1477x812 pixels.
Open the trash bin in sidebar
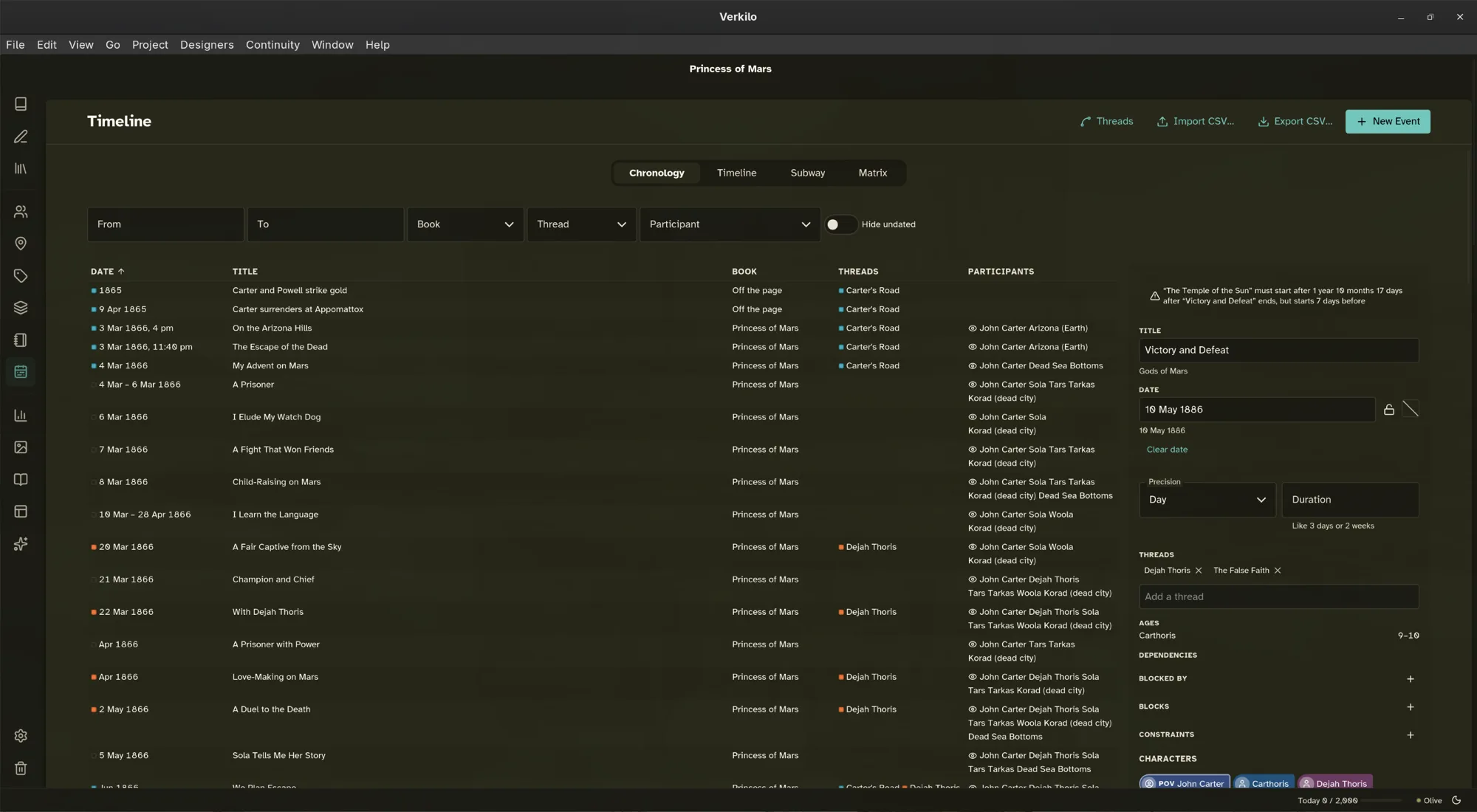[21, 768]
